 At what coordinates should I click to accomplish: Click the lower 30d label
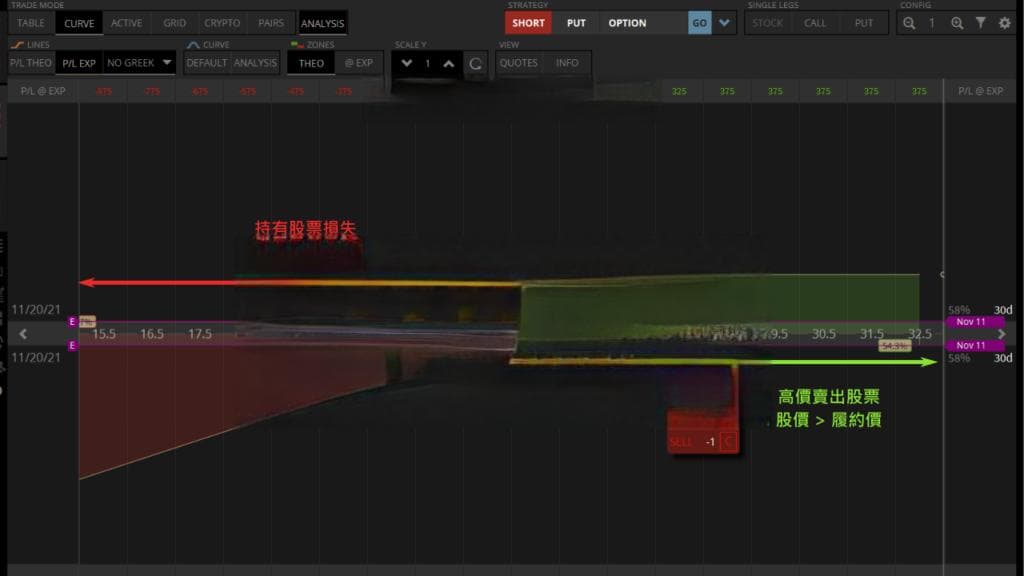[x=1003, y=358]
